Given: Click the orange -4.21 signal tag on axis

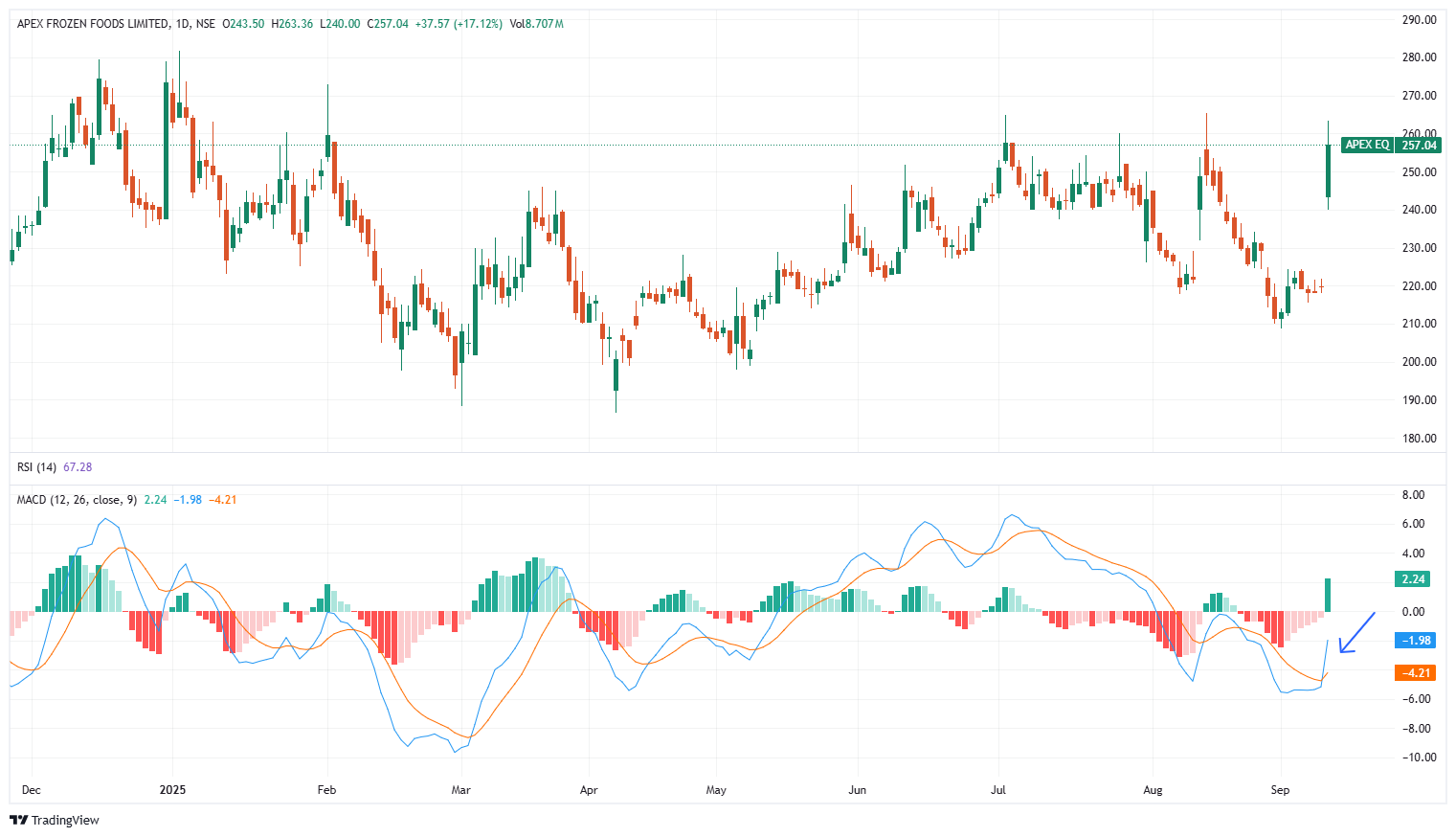Looking at the screenshot, I should [x=1415, y=673].
